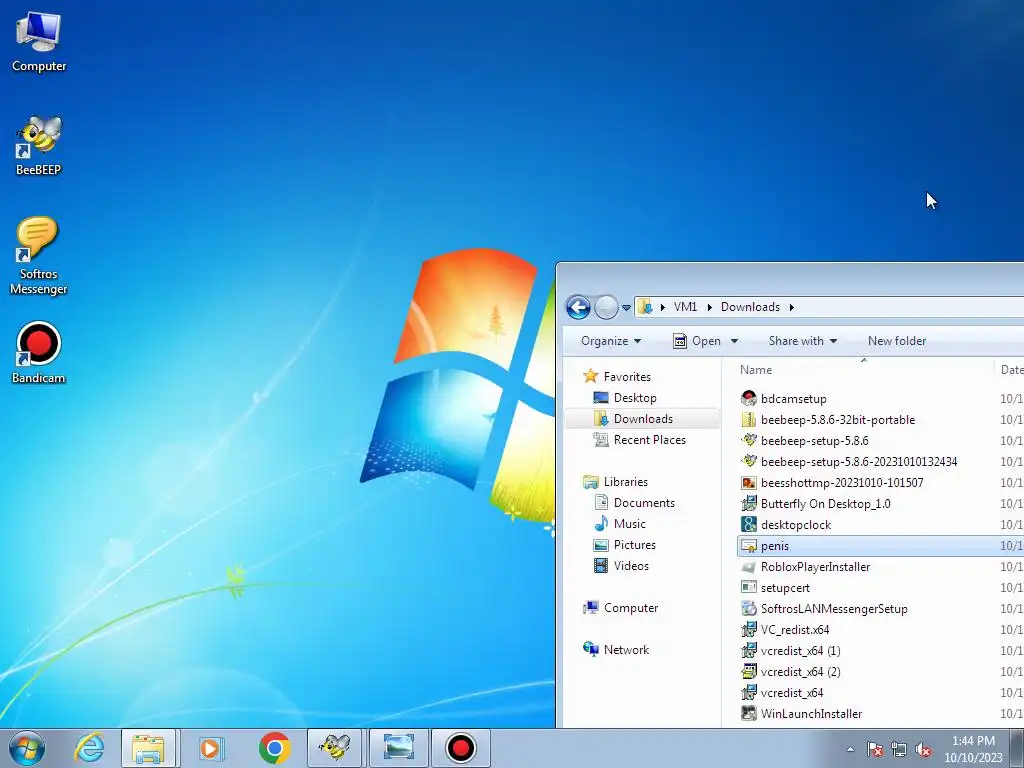Open the Computer desktop icon
Viewport: 1024px width, 768px height.
(39, 41)
